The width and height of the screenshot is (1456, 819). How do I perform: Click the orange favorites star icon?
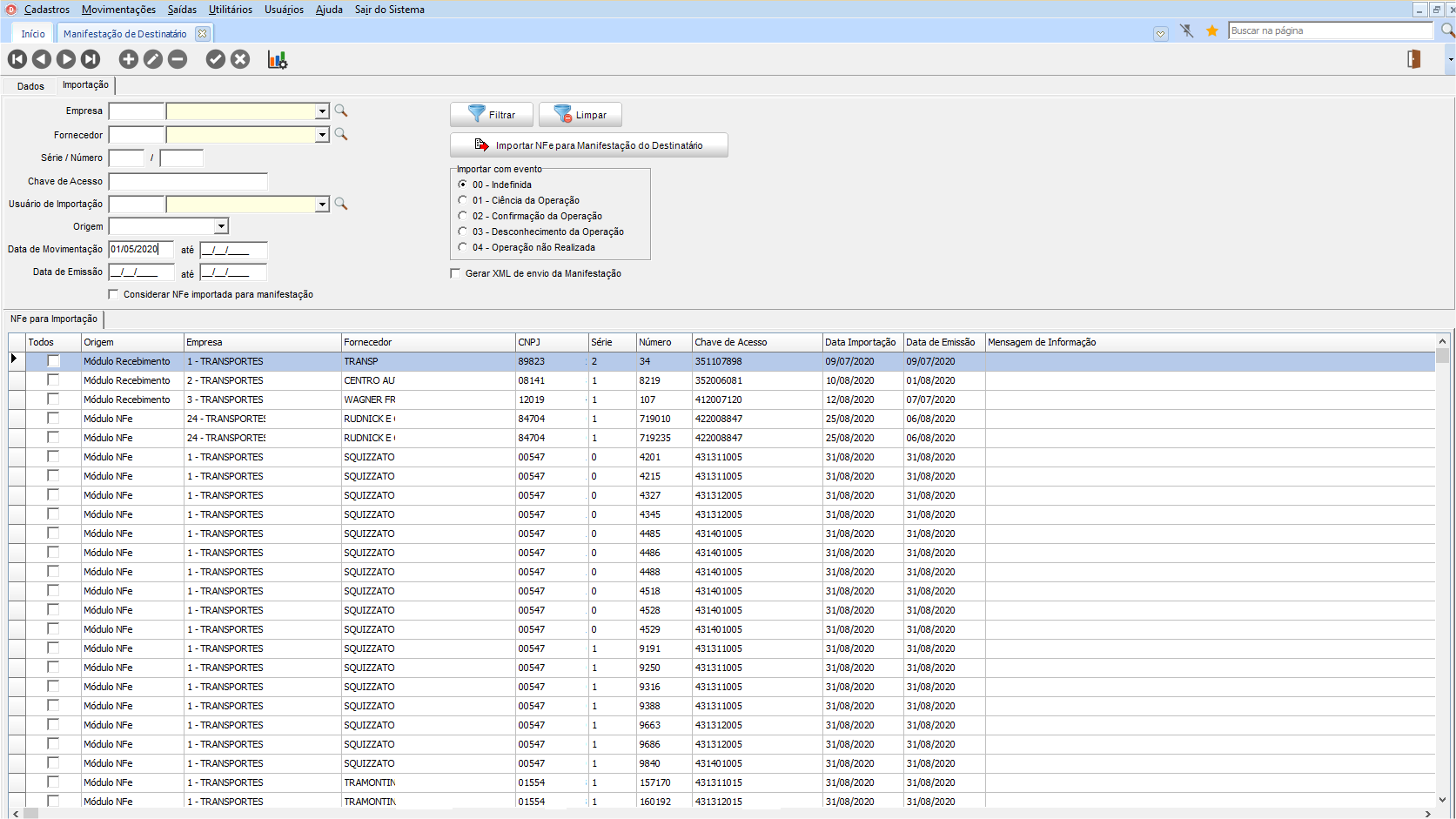point(1211,31)
